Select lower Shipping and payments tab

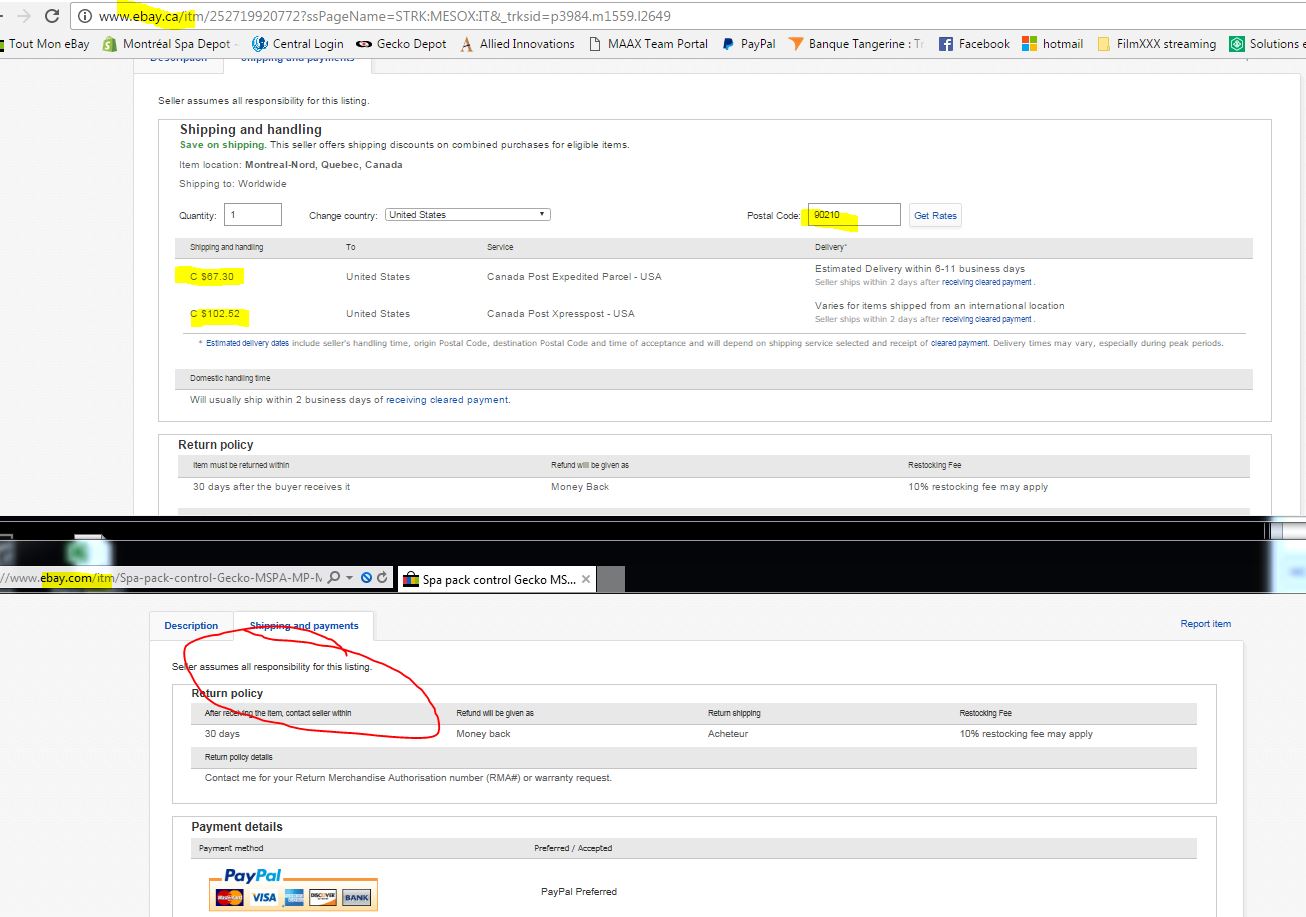pyautogui.click(x=304, y=626)
